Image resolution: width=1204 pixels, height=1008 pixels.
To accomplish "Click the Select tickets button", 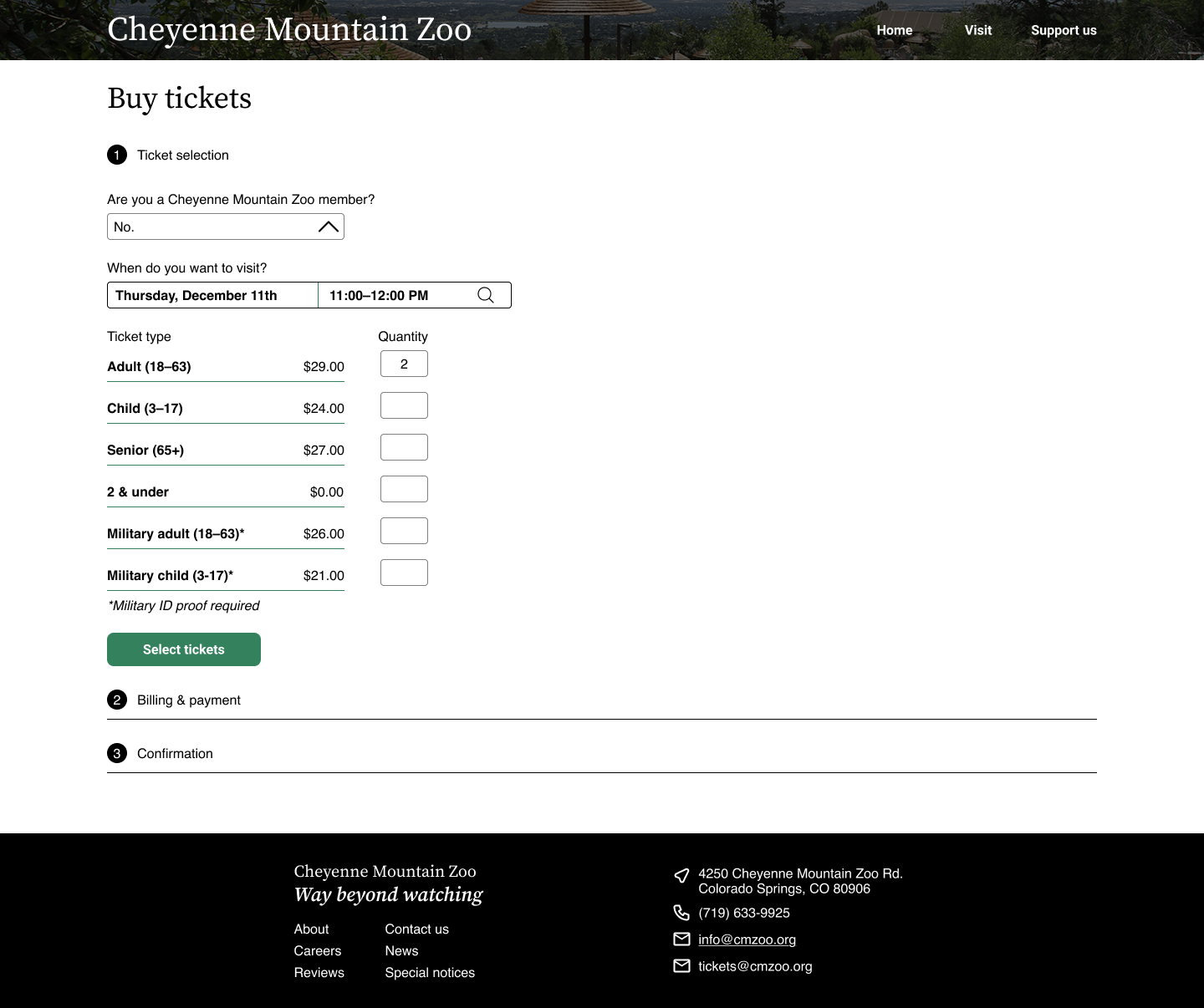I will (184, 649).
